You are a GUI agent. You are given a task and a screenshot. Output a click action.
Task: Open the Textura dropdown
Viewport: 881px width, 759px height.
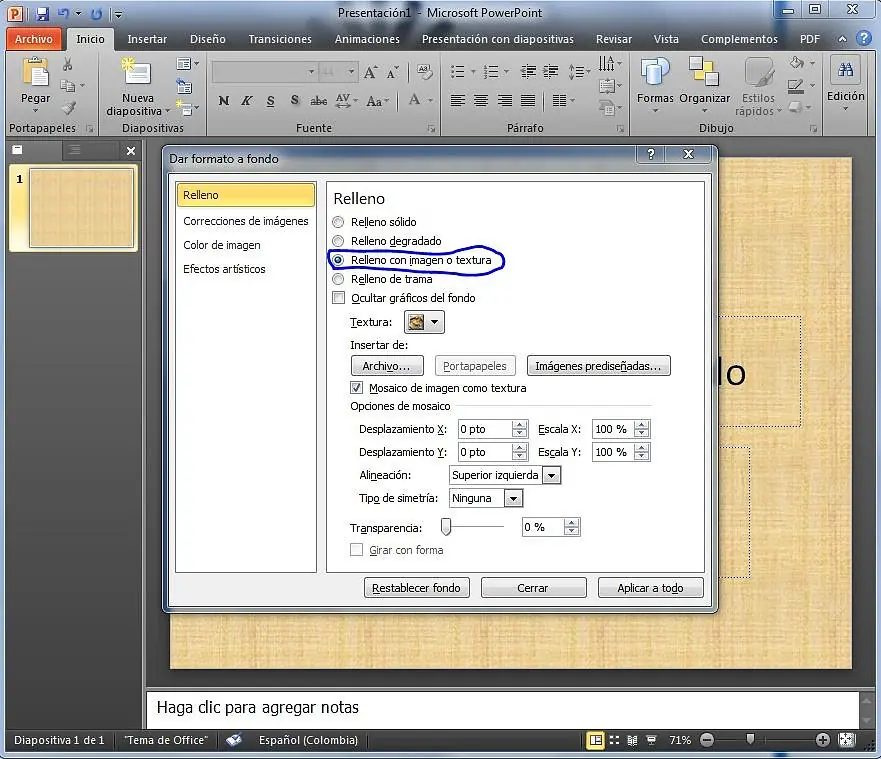coord(424,322)
